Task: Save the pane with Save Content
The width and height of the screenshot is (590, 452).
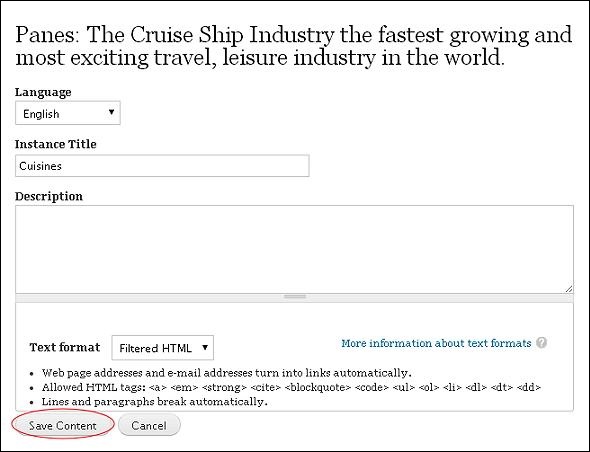Action: tap(63, 425)
